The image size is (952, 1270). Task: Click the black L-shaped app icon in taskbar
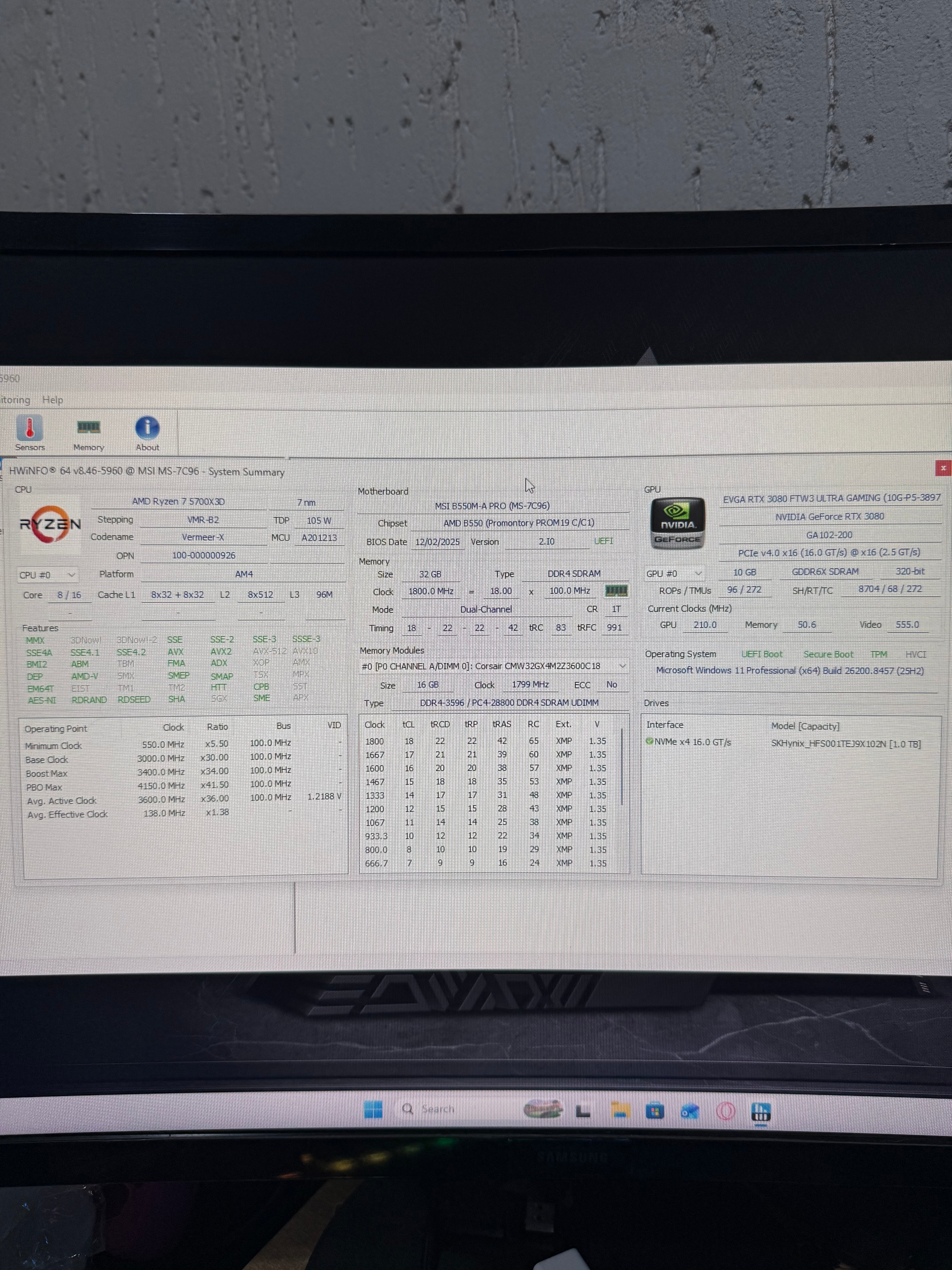[583, 1111]
